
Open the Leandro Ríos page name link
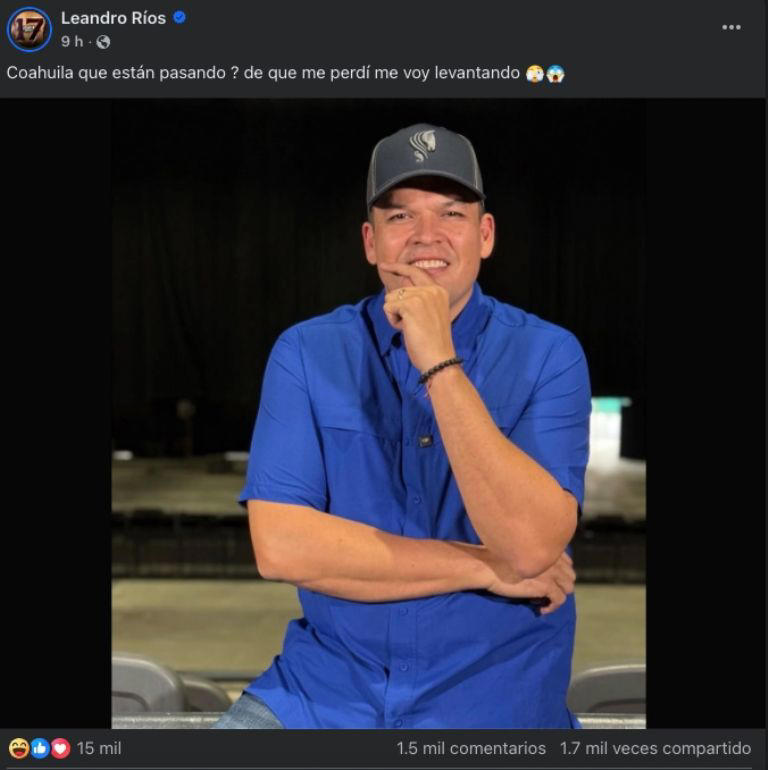115,18
